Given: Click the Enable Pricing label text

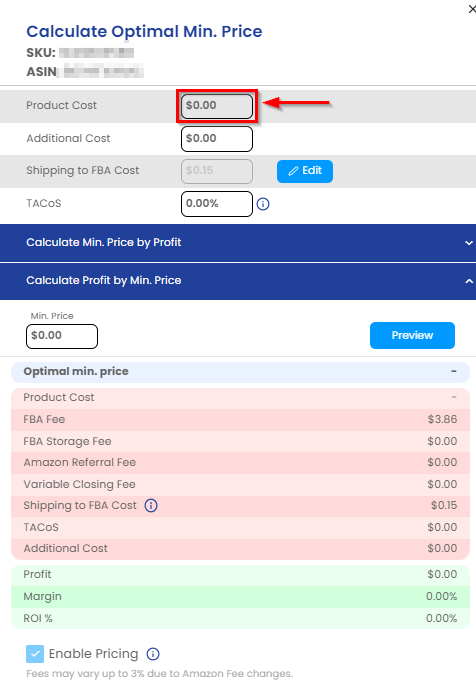Looking at the screenshot, I should click(93, 654).
